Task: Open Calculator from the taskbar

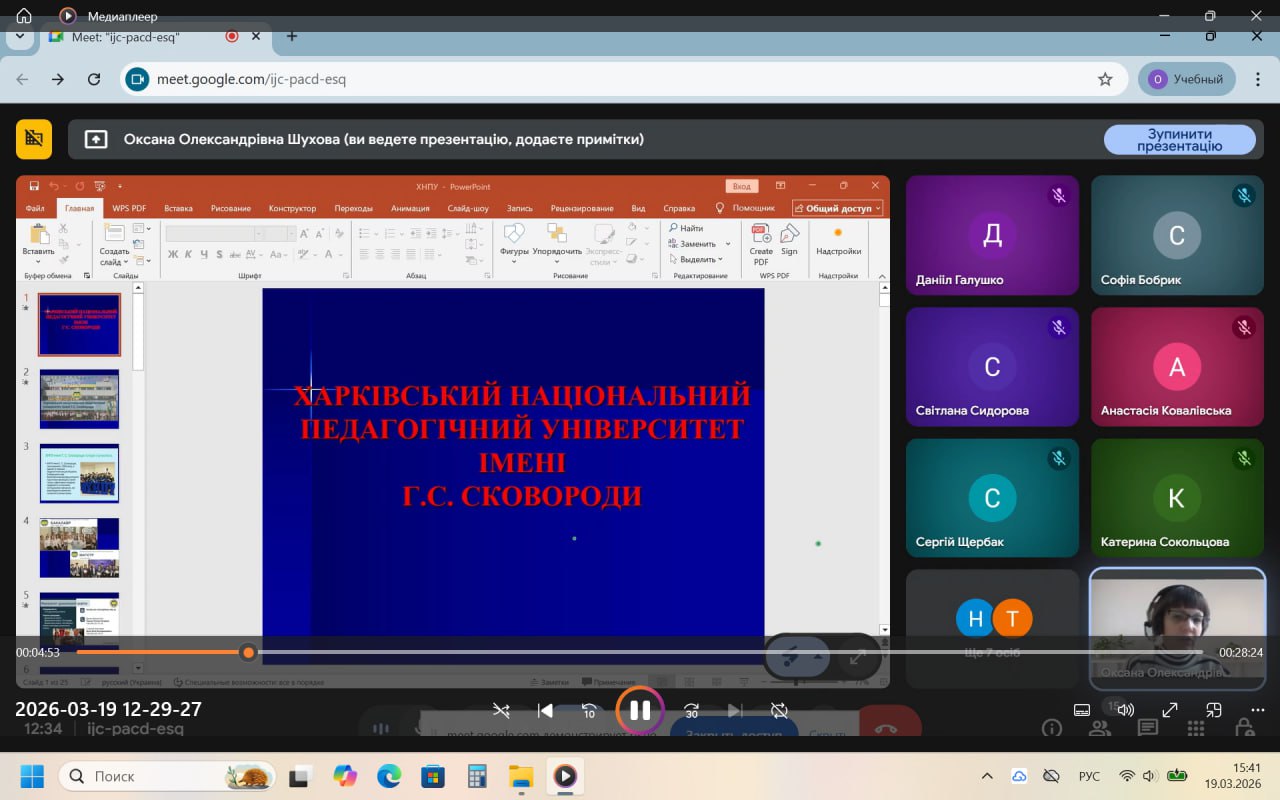Action: pyautogui.click(x=477, y=776)
